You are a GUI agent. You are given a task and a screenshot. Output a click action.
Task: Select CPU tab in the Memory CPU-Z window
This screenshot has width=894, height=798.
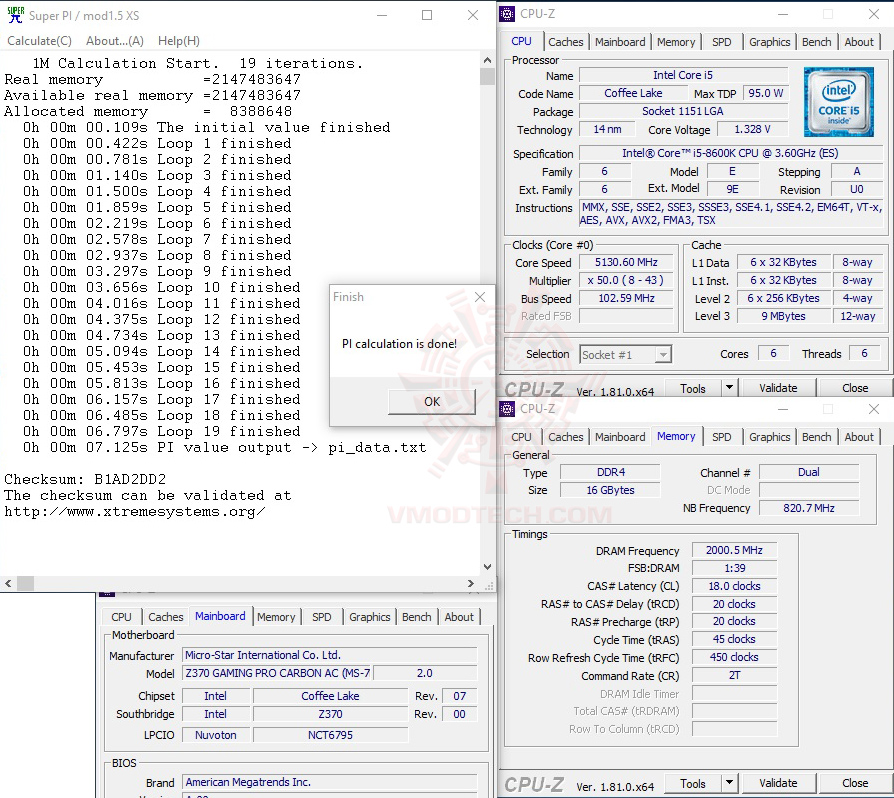(x=521, y=437)
